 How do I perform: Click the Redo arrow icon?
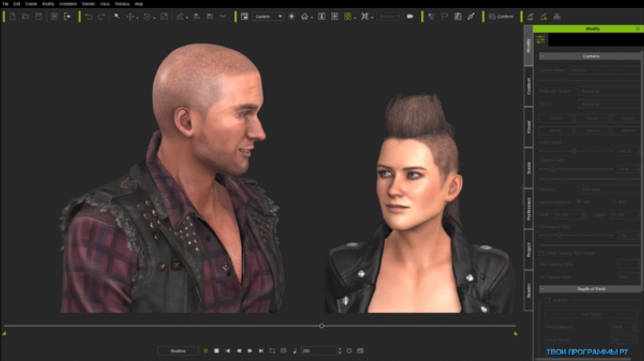tap(101, 17)
